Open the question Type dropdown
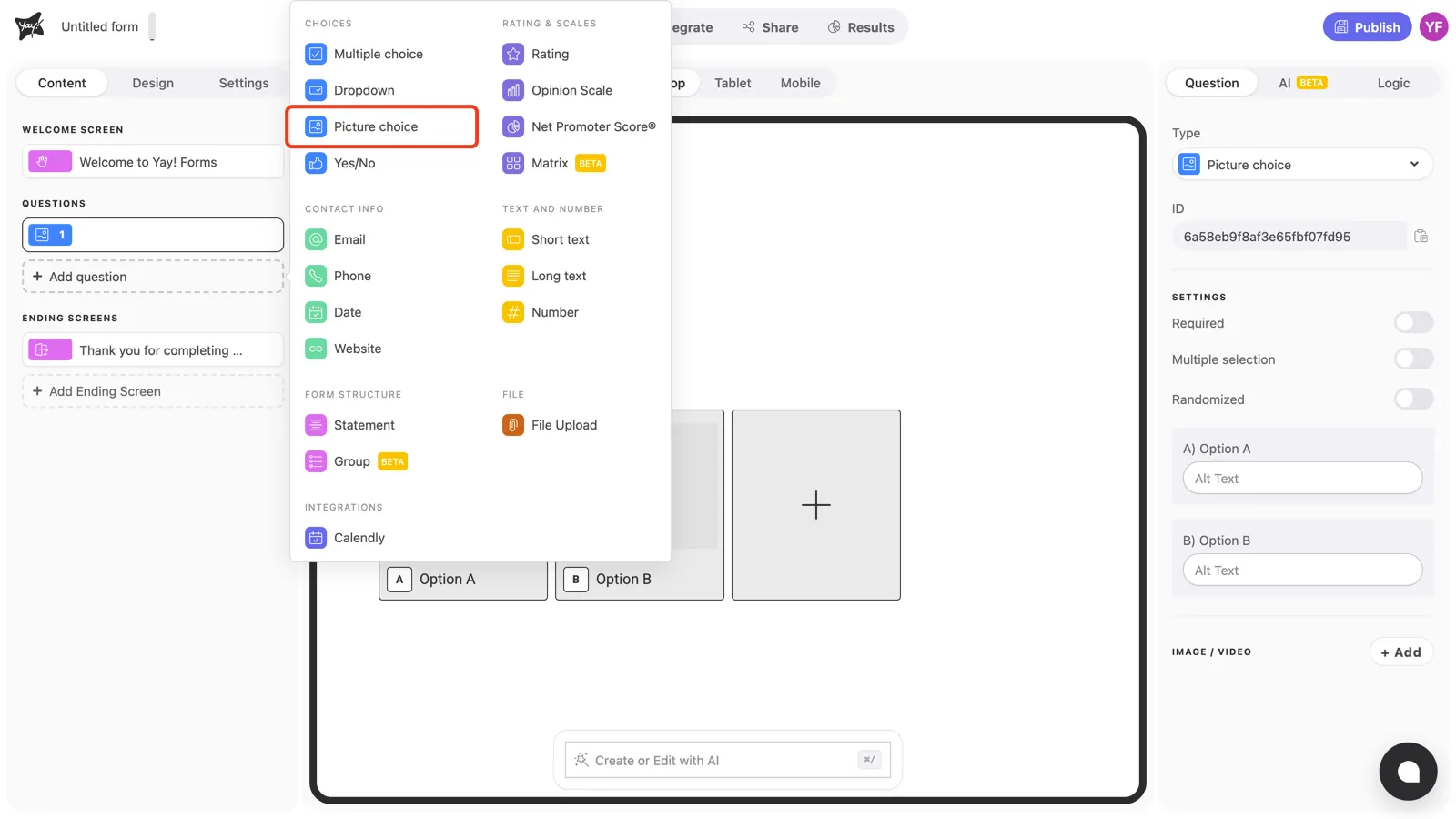 (1302, 165)
